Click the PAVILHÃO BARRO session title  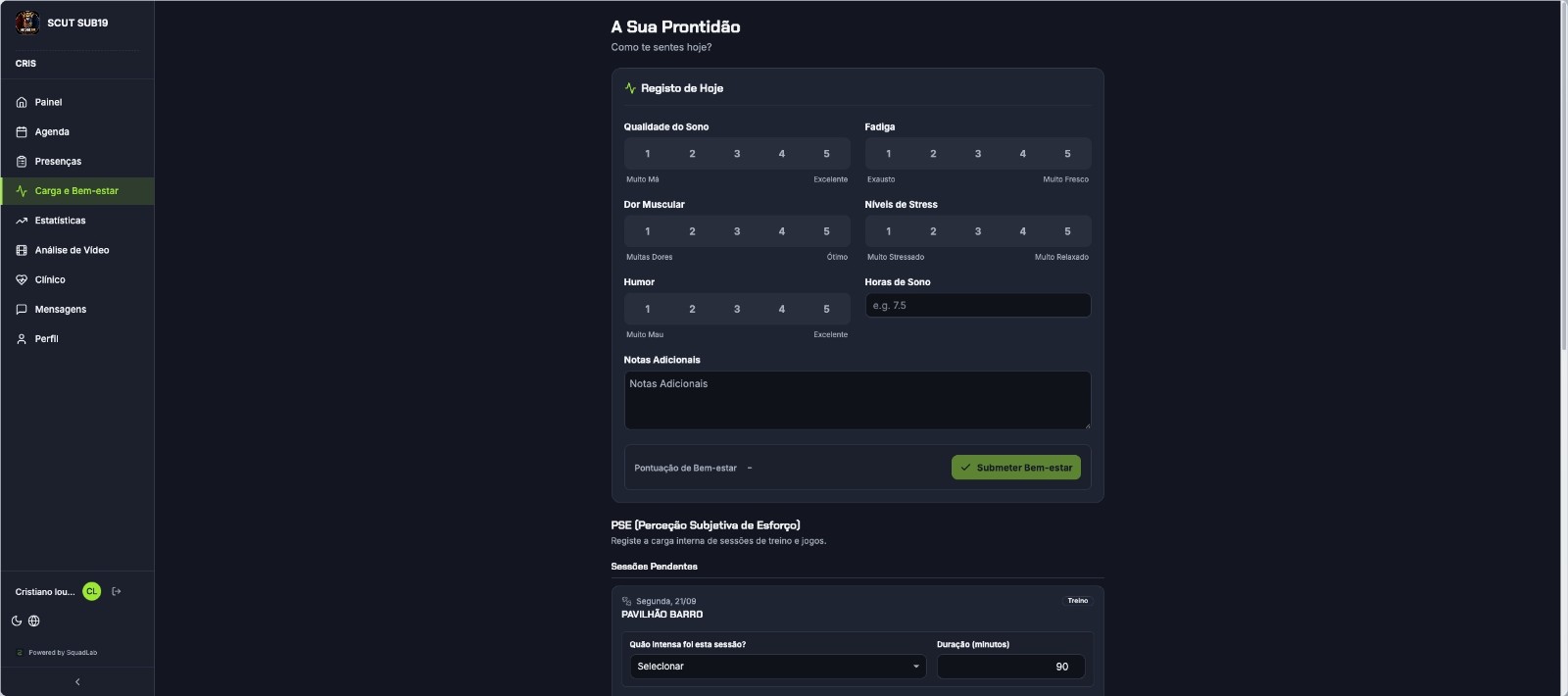pos(662,615)
